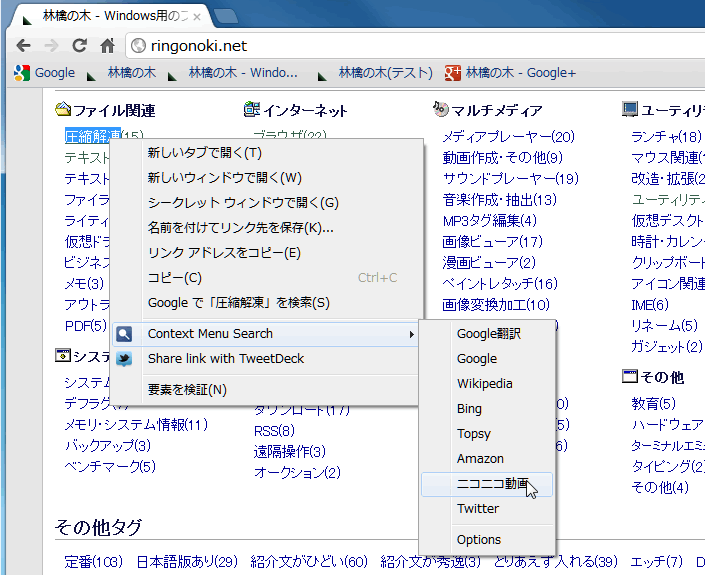Select ニコニコ動画 in the search submenu
This screenshot has height=575, width=705.
487,484
